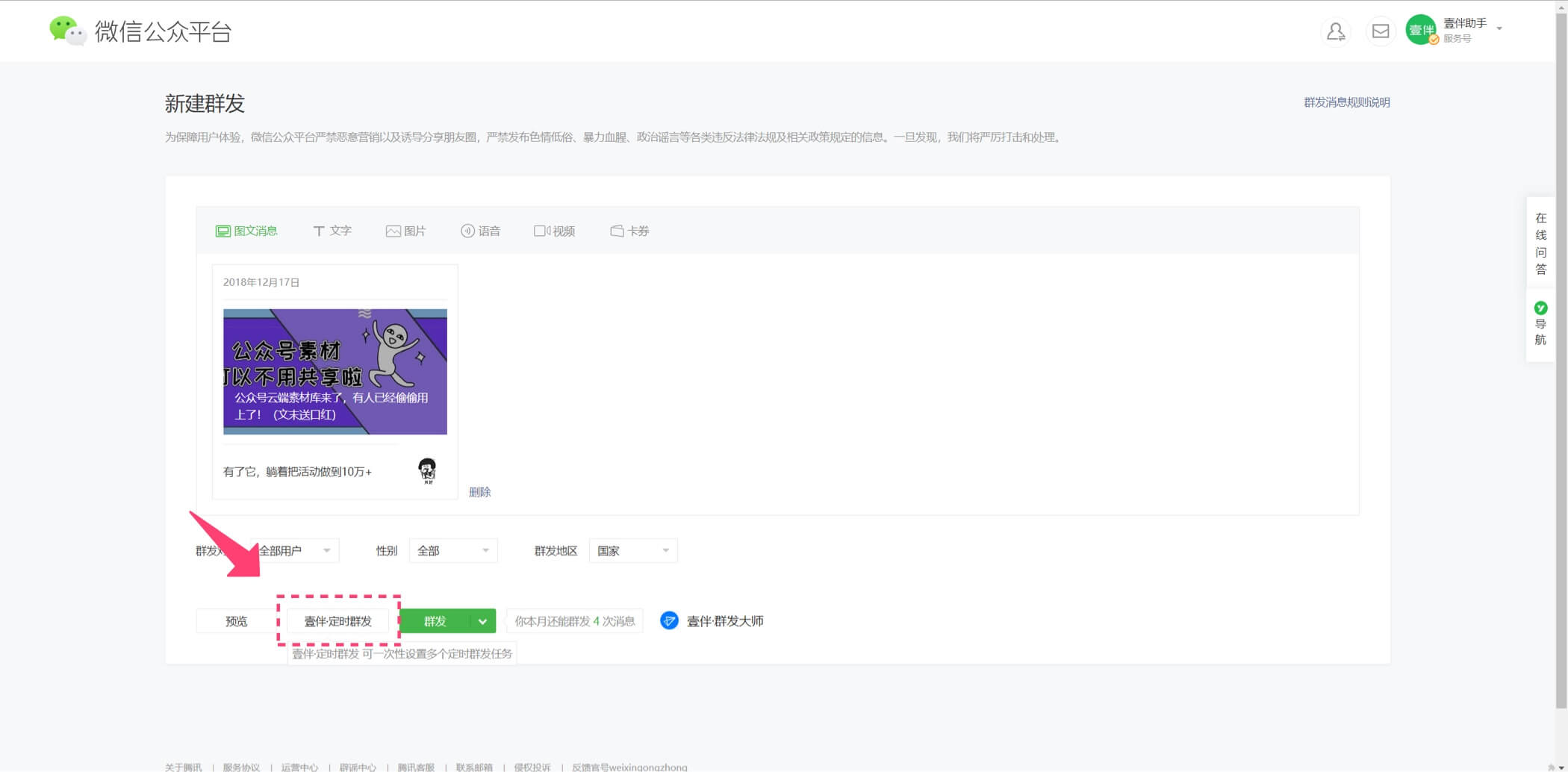Open 壹伴·群发大师 link
This screenshot has width=1568, height=772.
click(725, 621)
